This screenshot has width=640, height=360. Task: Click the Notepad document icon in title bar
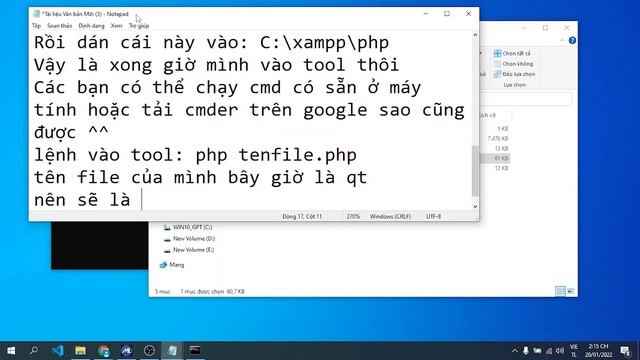[x=36, y=14]
